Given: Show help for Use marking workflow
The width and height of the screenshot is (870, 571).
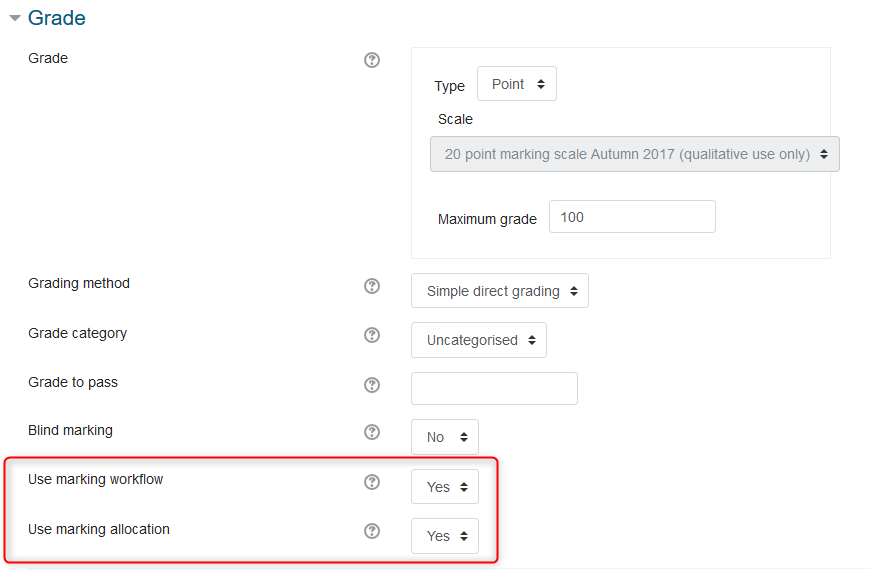Looking at the screenshot, I should tap(372, 482).
